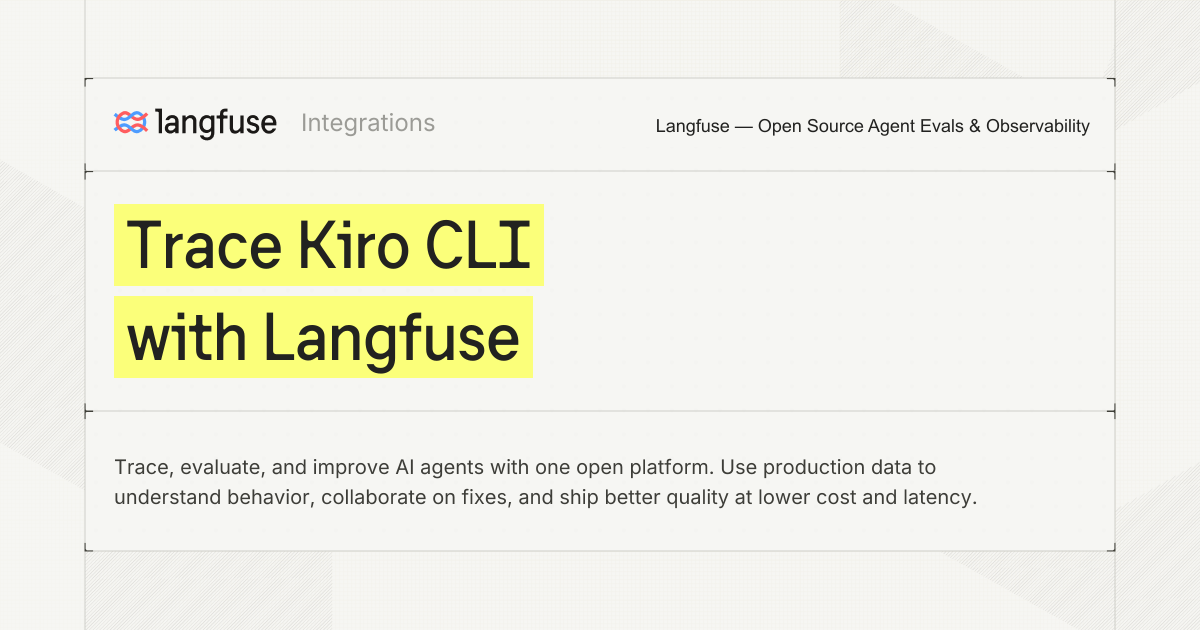Click the Langfuse knot logo icon
This screenshot has width=1200, height=630.
[131, 123]
